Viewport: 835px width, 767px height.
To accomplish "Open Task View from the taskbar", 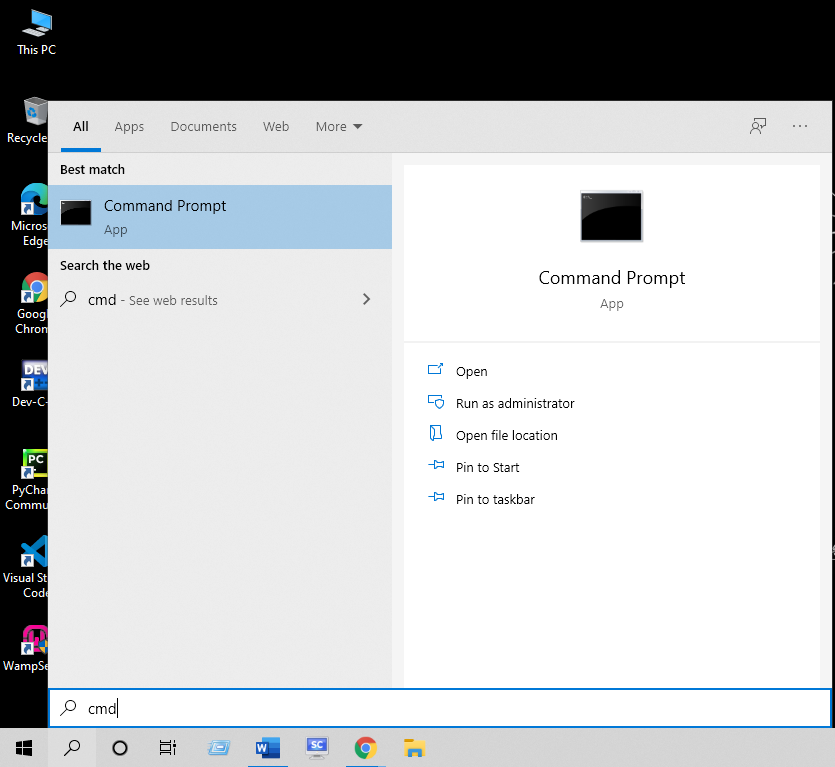I will (168, 747).
